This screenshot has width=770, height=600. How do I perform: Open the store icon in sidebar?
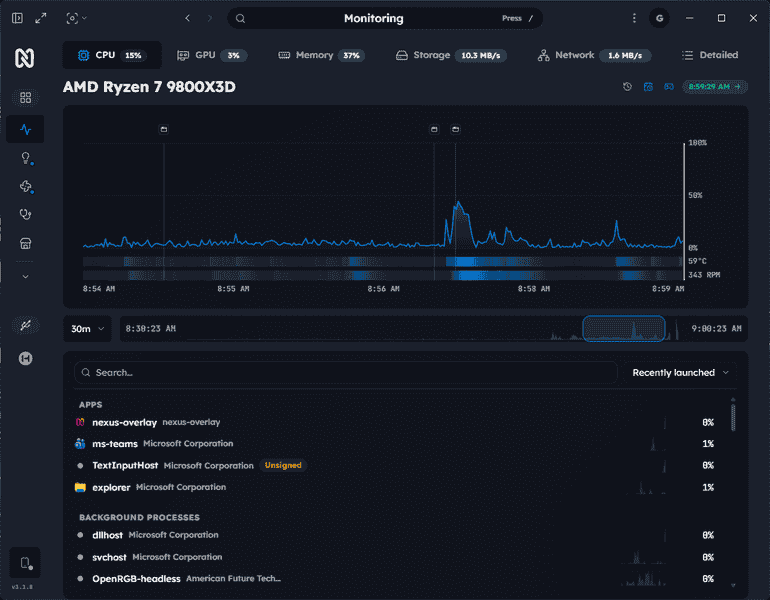tap(26, 243)
